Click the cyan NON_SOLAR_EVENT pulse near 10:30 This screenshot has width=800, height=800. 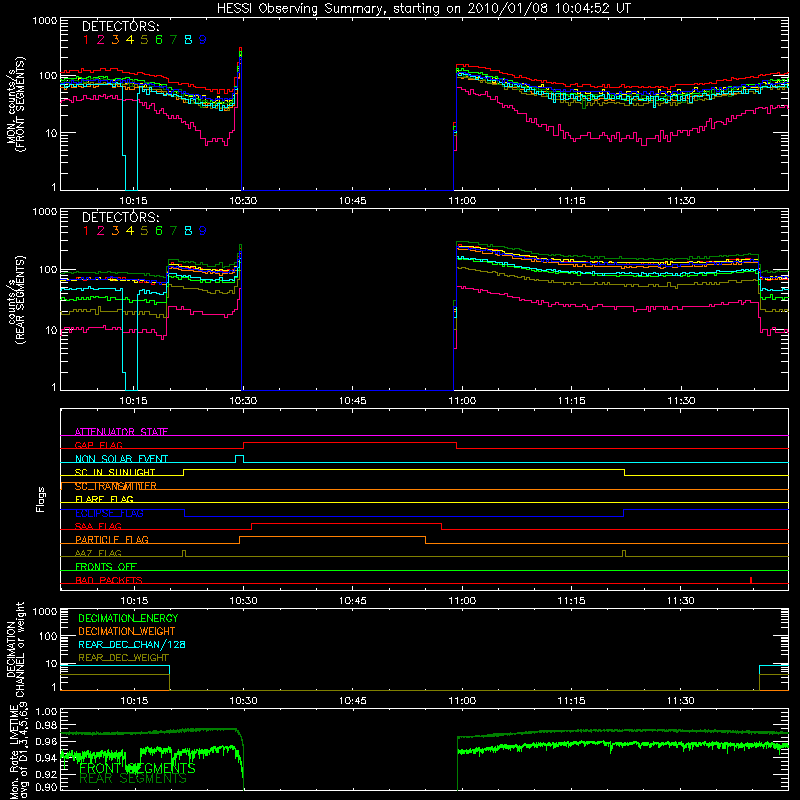coord(239,459)
